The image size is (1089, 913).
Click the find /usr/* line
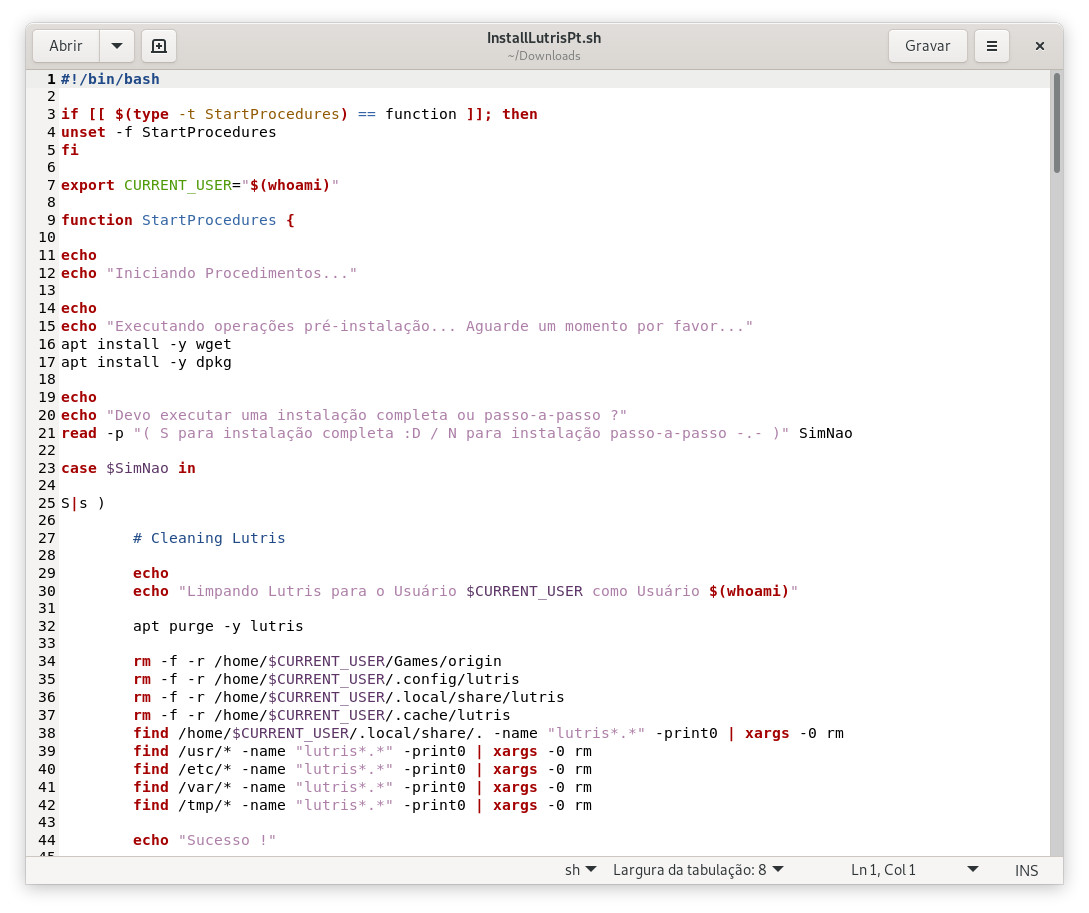coord(363,751)
